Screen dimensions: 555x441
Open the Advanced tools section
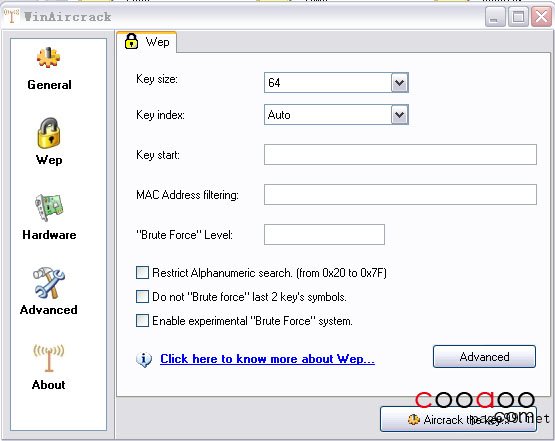click(x=49, y=291)
